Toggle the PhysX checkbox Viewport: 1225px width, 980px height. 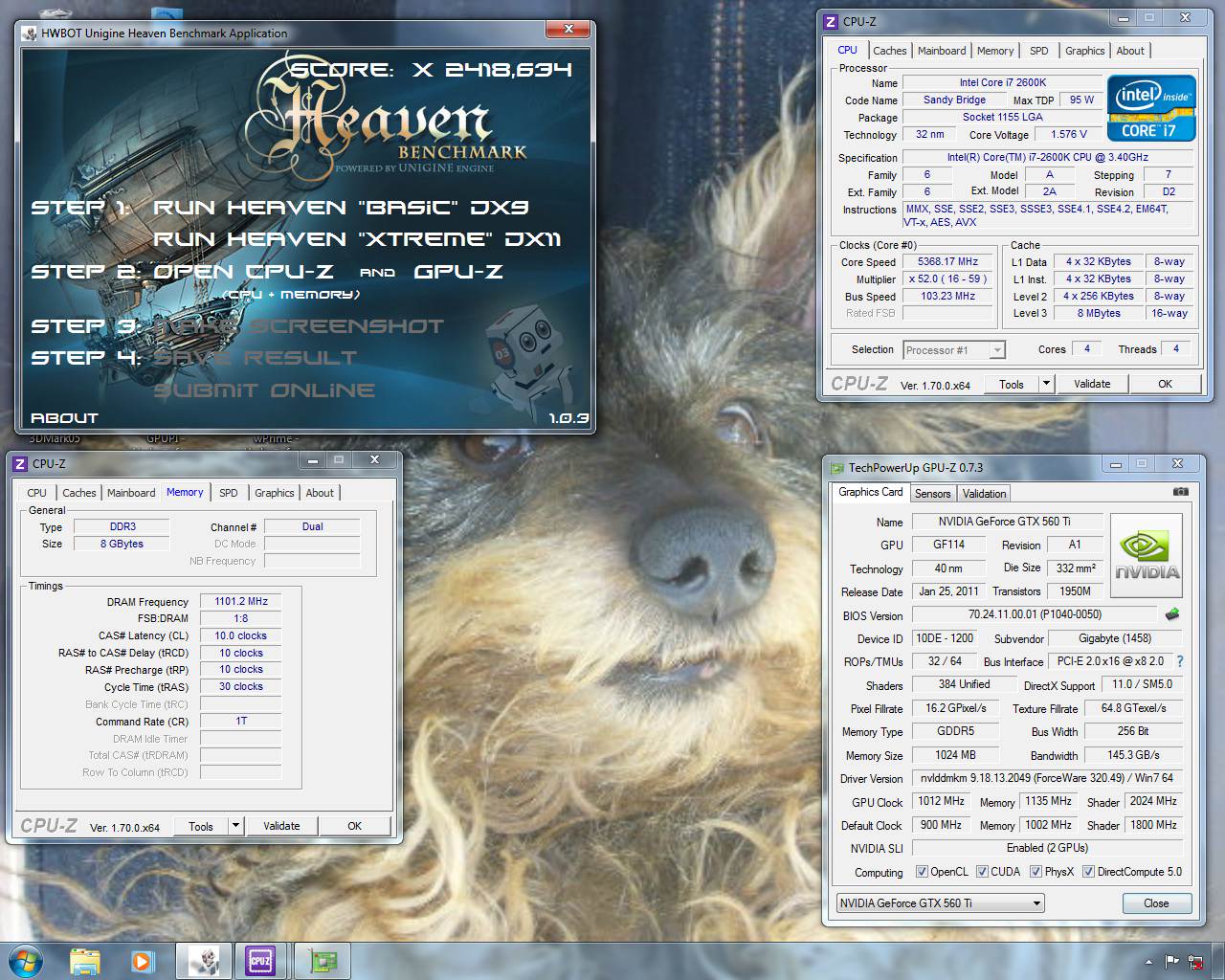coord(1036,872)
